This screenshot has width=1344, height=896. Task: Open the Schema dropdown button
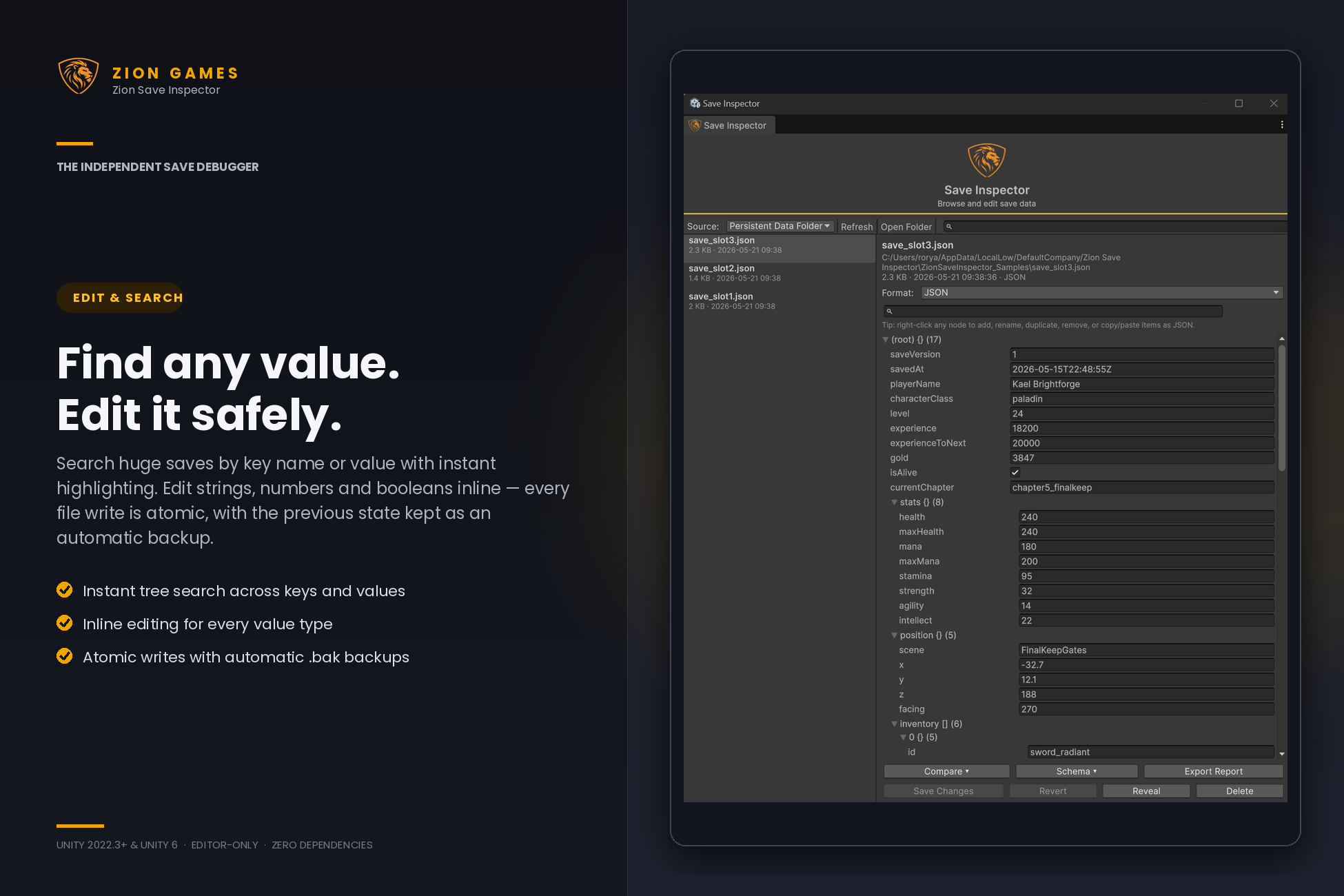[x=1077, y=771]
